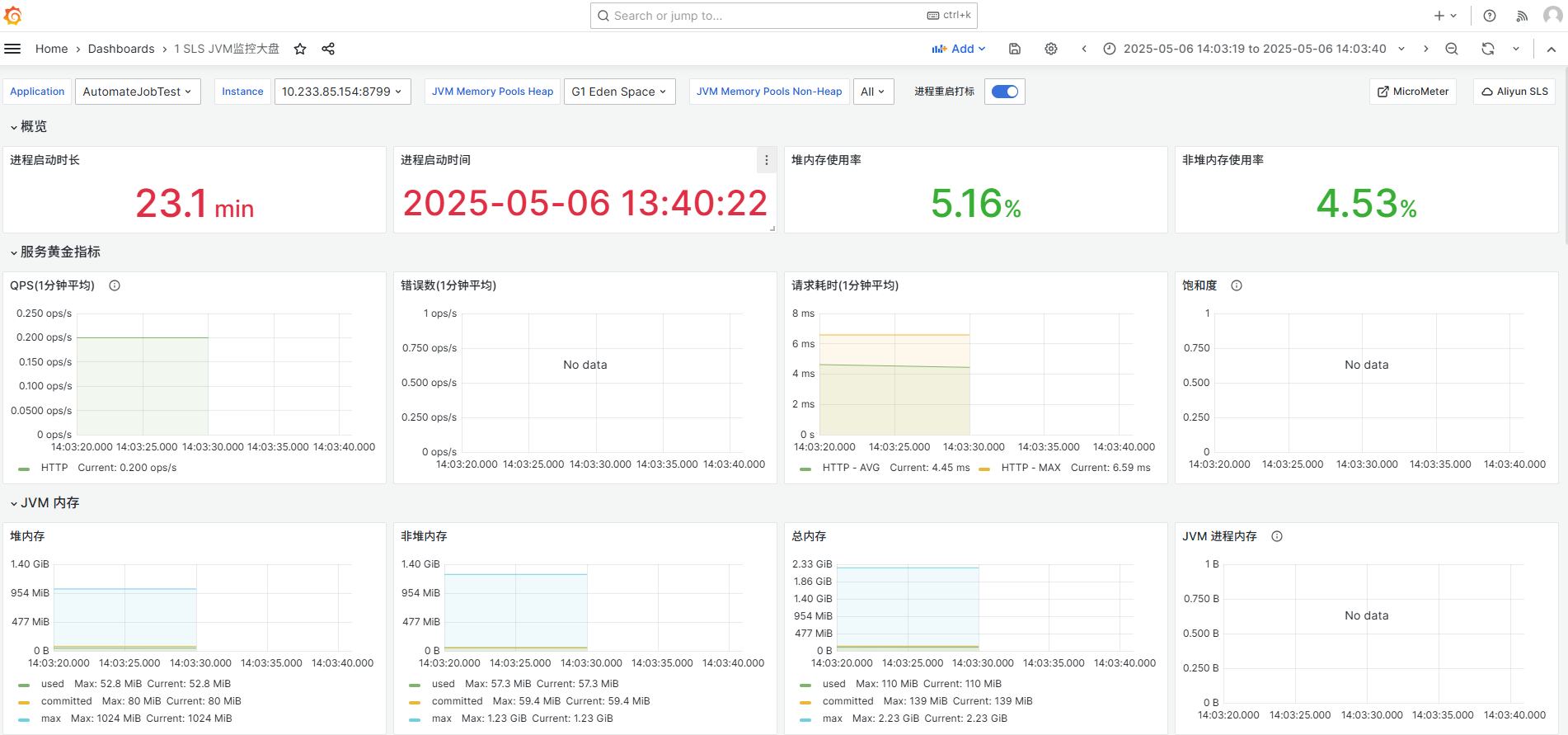Click the share dashboard icon
The height and width of the screenshot is (735, 1568).
(328, 49)
